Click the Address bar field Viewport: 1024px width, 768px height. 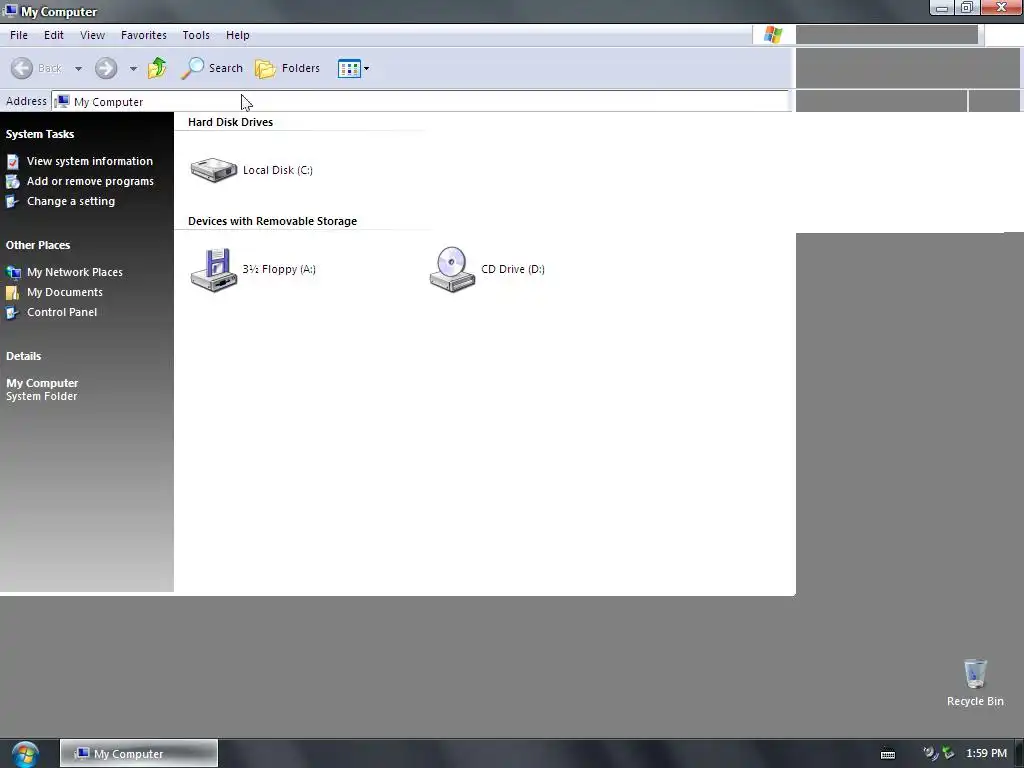coord(420,101)
